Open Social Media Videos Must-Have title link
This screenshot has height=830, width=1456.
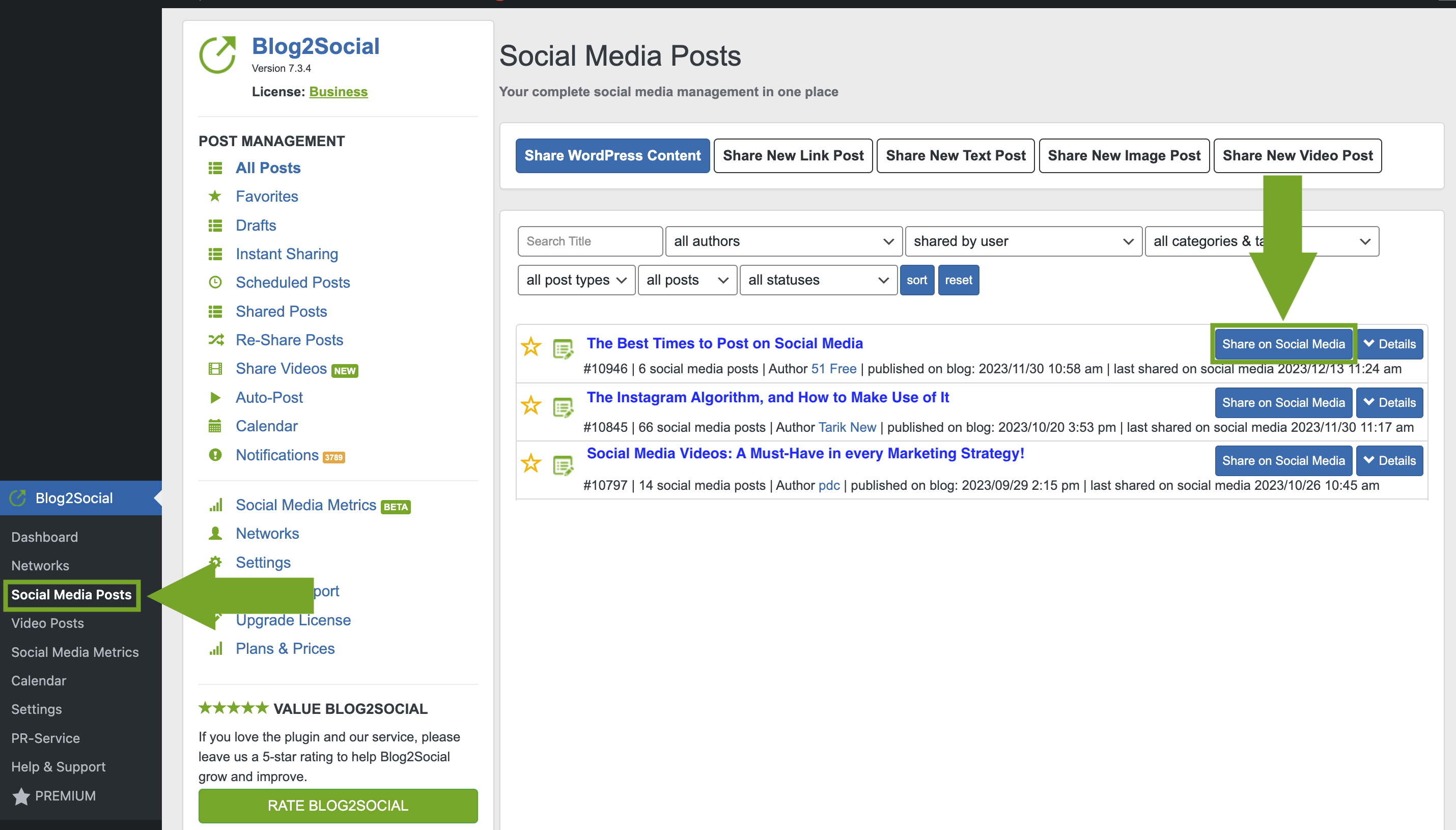(805, 453)
